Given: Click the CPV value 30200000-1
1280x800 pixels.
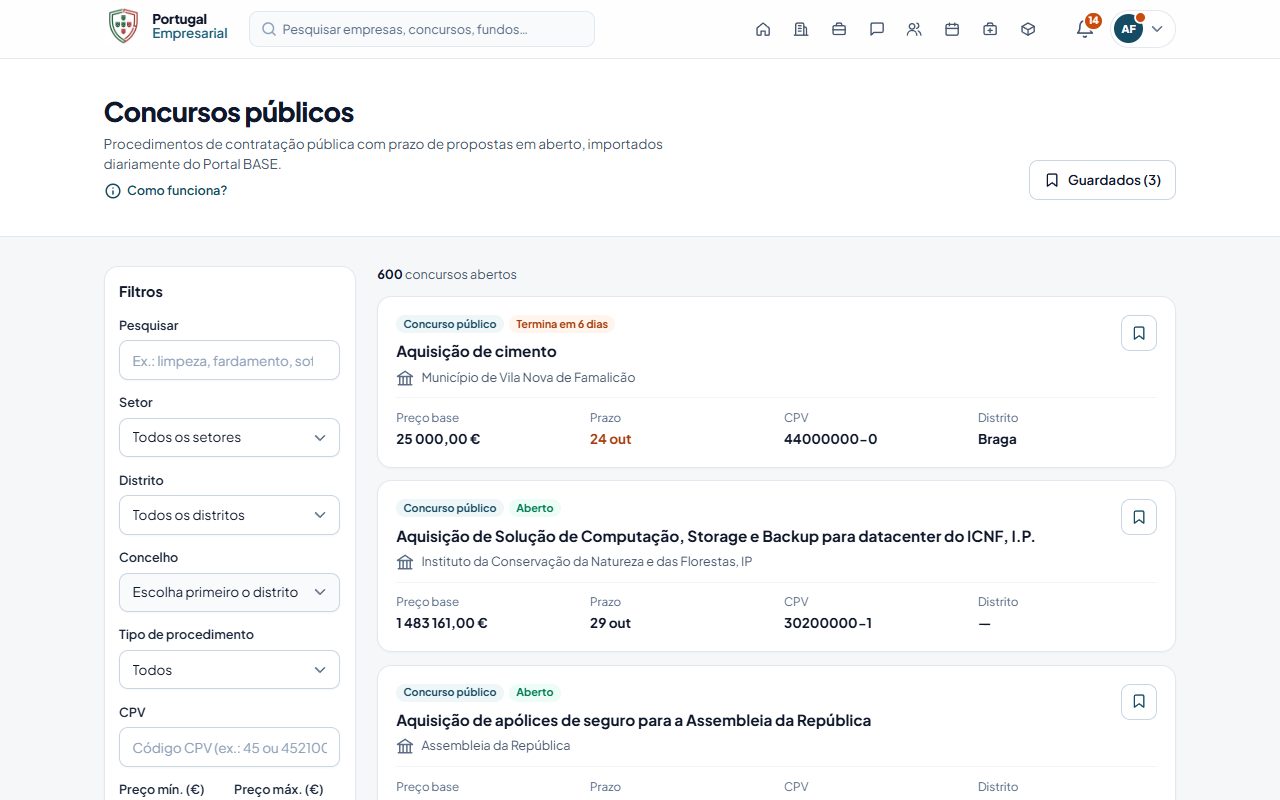Looking at the screenshot, I should (828, 623).
